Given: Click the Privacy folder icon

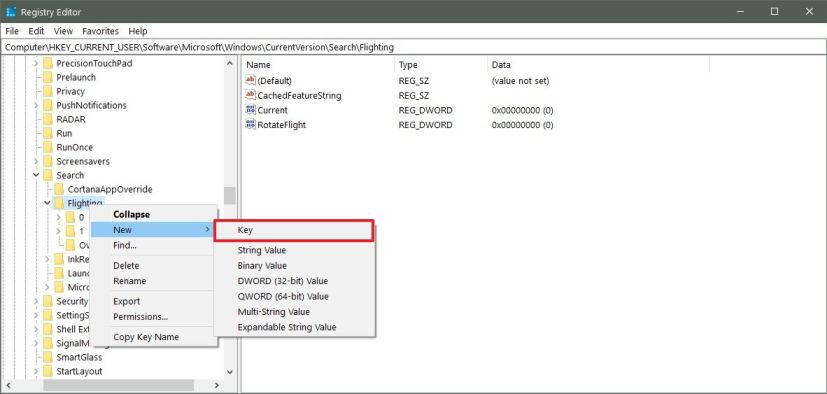Looking at the screenshot, I should click(x=48, y=91).
